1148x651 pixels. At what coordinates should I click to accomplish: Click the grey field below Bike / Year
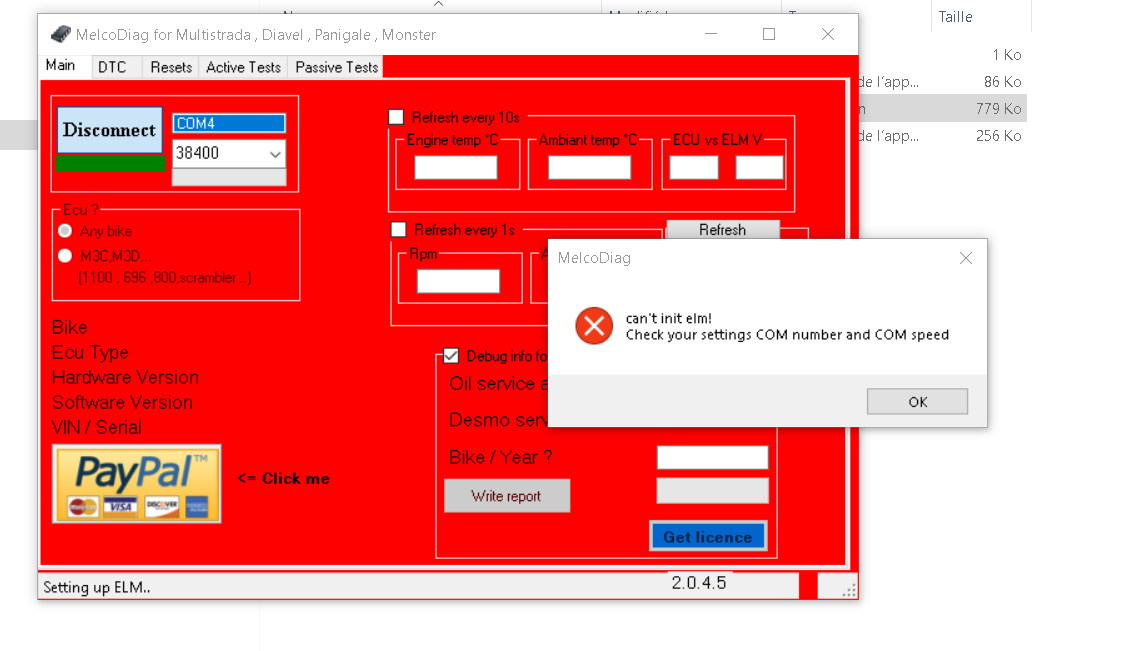pyautogui.click(x=712, y=491)
